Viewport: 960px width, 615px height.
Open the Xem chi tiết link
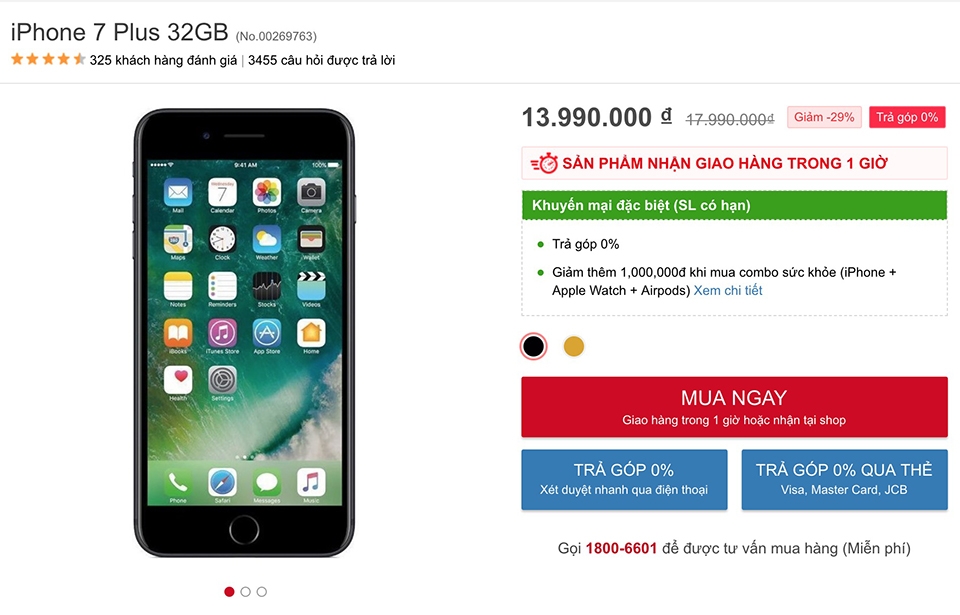[x=727, y=290]
